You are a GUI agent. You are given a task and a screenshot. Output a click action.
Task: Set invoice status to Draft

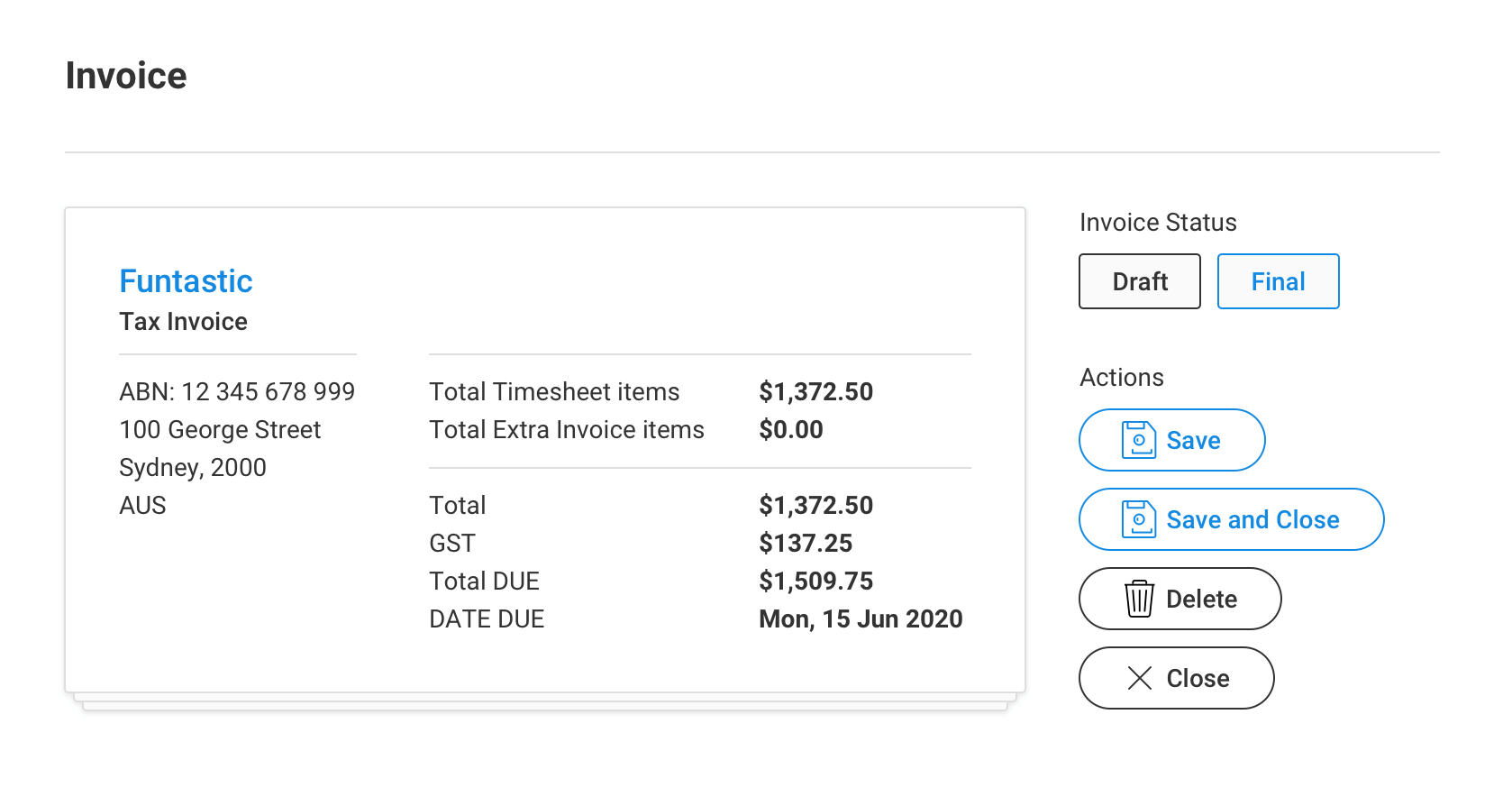point(1139,281)
